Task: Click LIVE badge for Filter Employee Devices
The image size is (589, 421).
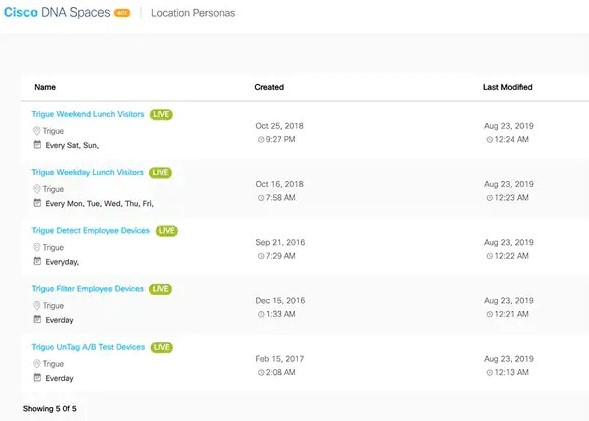Action: click(x=160, y=289)
